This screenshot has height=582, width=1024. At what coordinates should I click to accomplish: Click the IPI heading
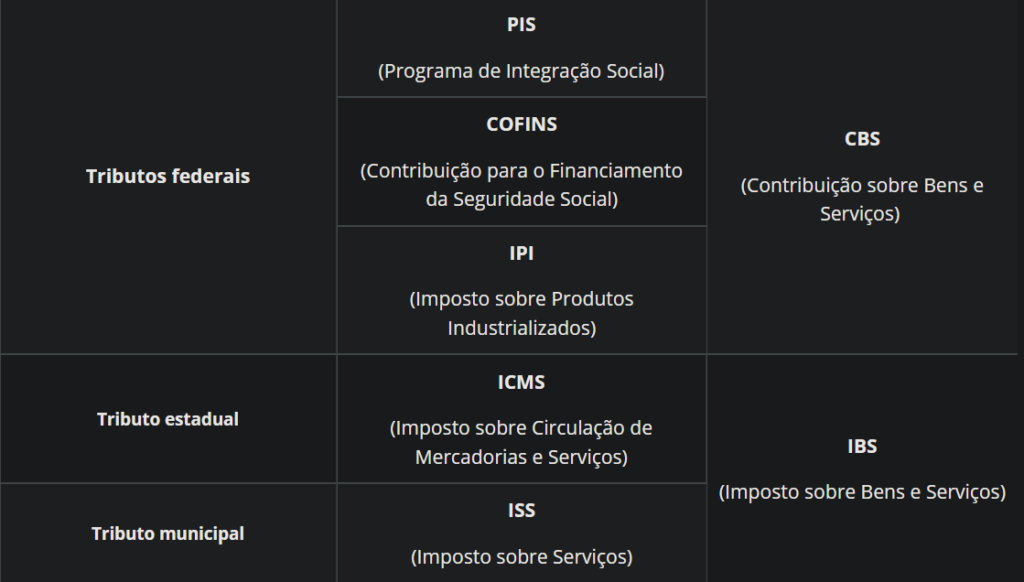521,253
